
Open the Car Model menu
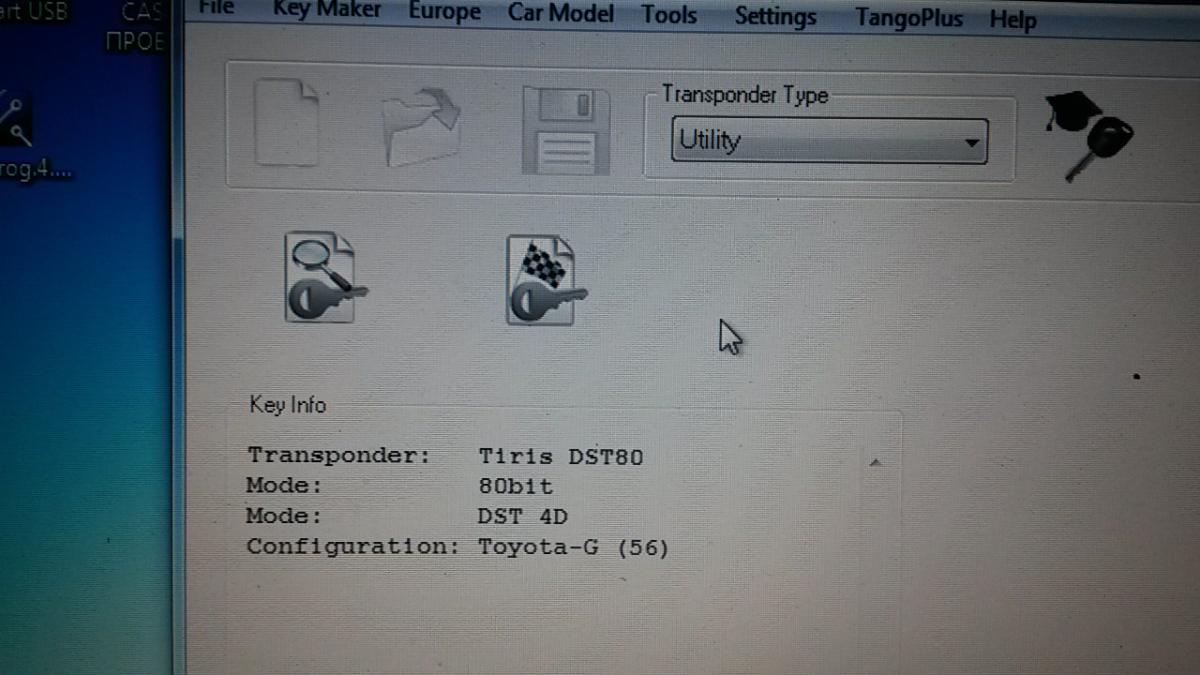click(x=563, y=13)
